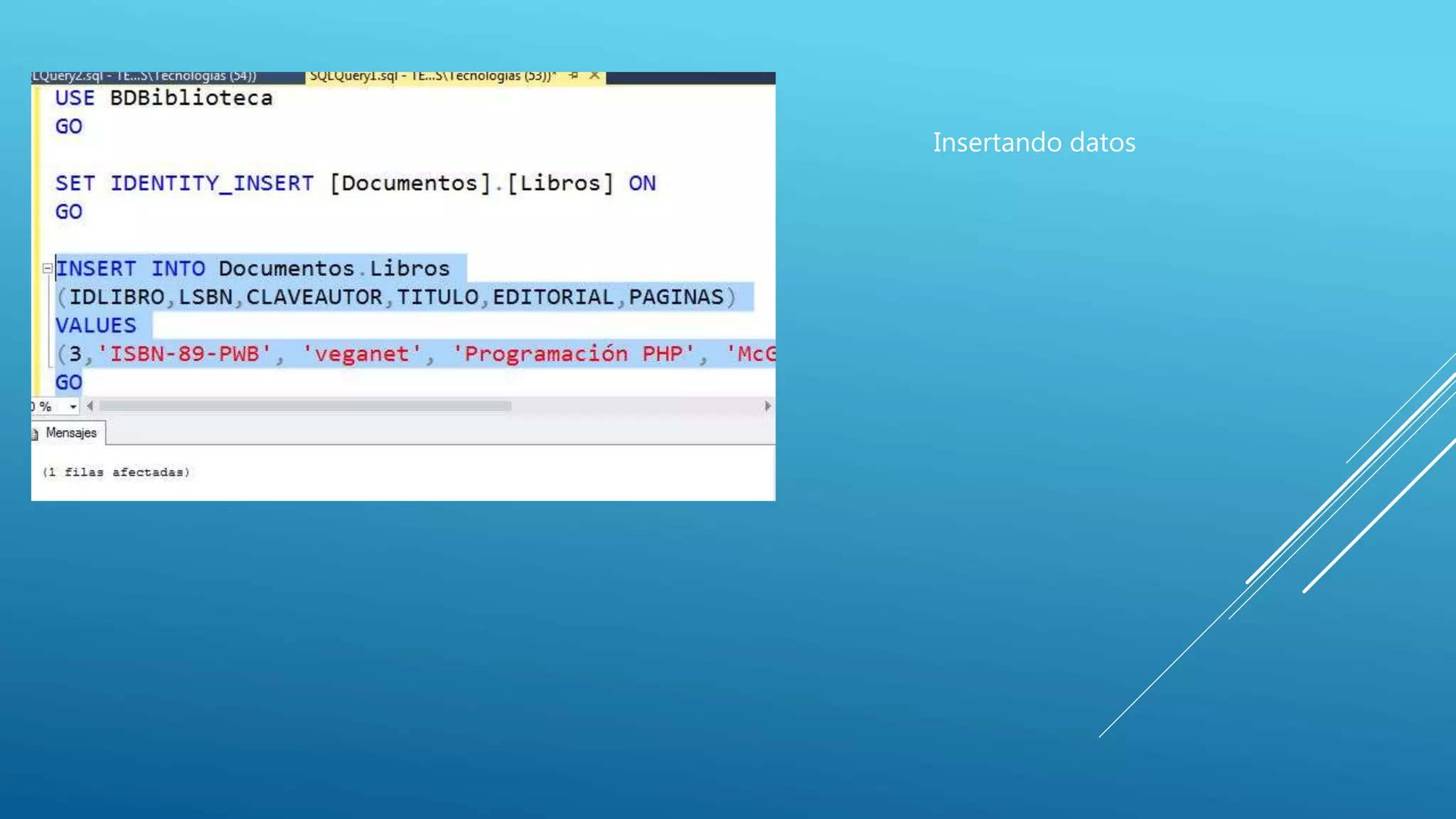This screenshot has width=1456, height=819.
Task: Place cursor on USE BDBiblioteca line
Action: [x=164, y=98]
